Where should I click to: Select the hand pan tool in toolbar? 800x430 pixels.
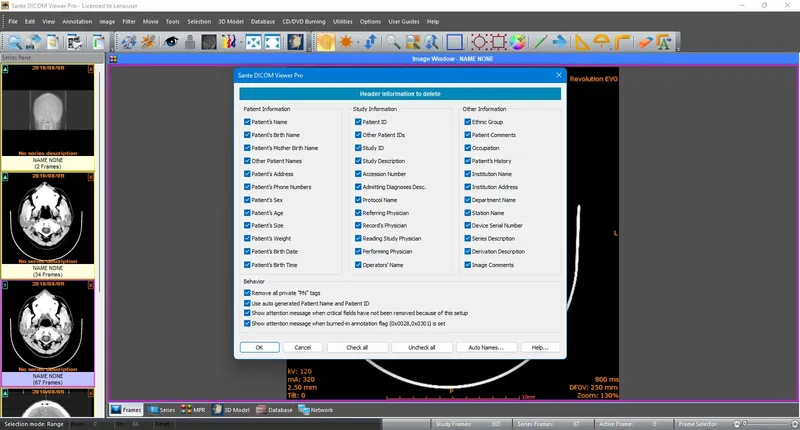pyautogui.click(x=326, y=42)
